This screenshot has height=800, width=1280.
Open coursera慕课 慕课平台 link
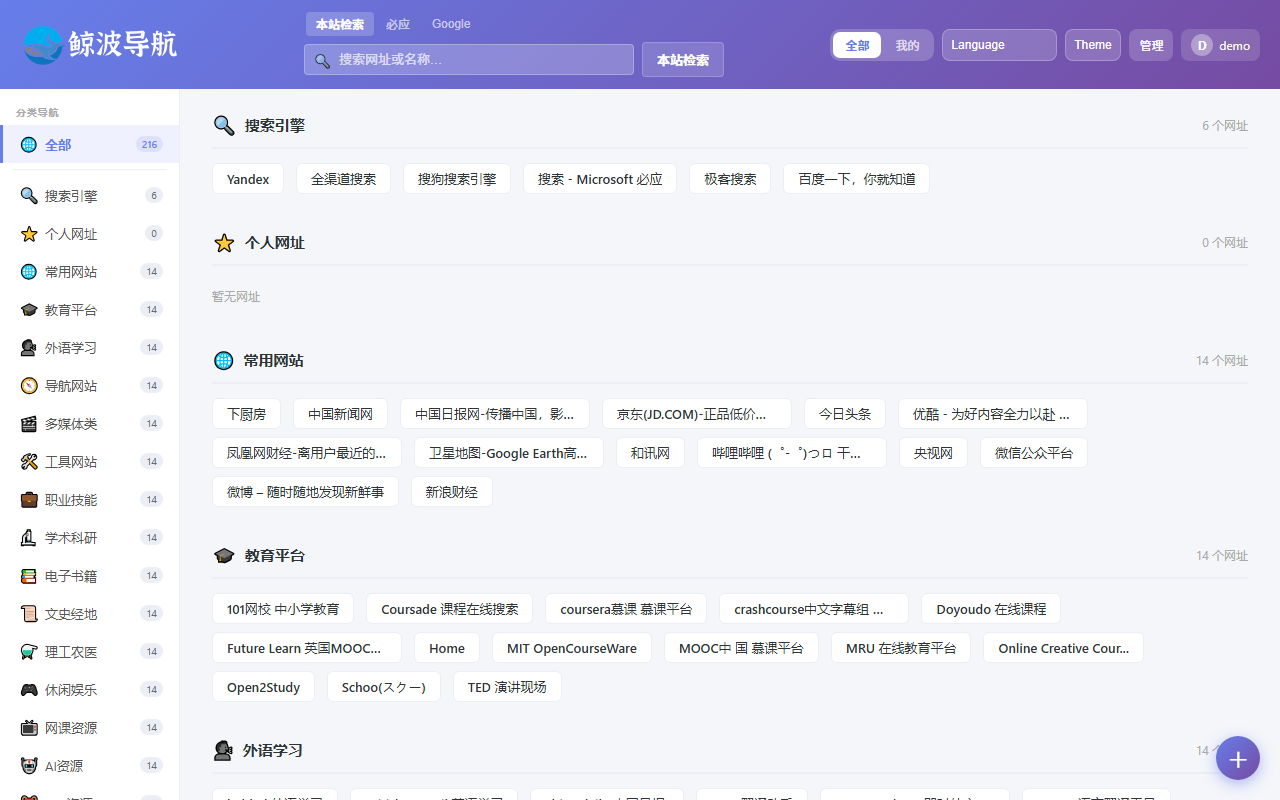pyautogui.click(x=626, y=609)
